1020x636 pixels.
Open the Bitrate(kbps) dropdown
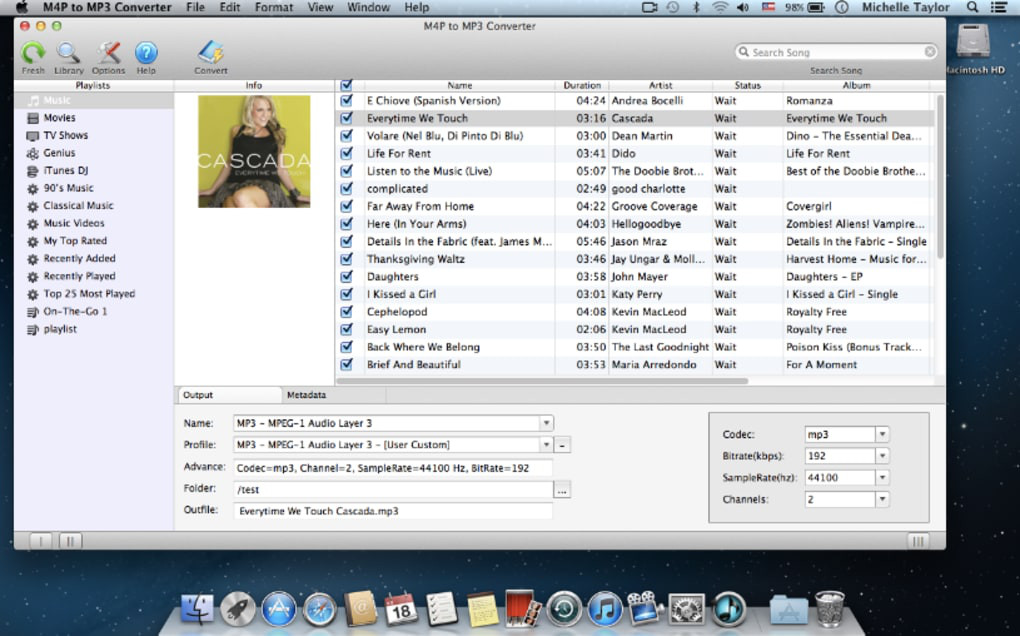pyautogui.click(x=882, y=456)
